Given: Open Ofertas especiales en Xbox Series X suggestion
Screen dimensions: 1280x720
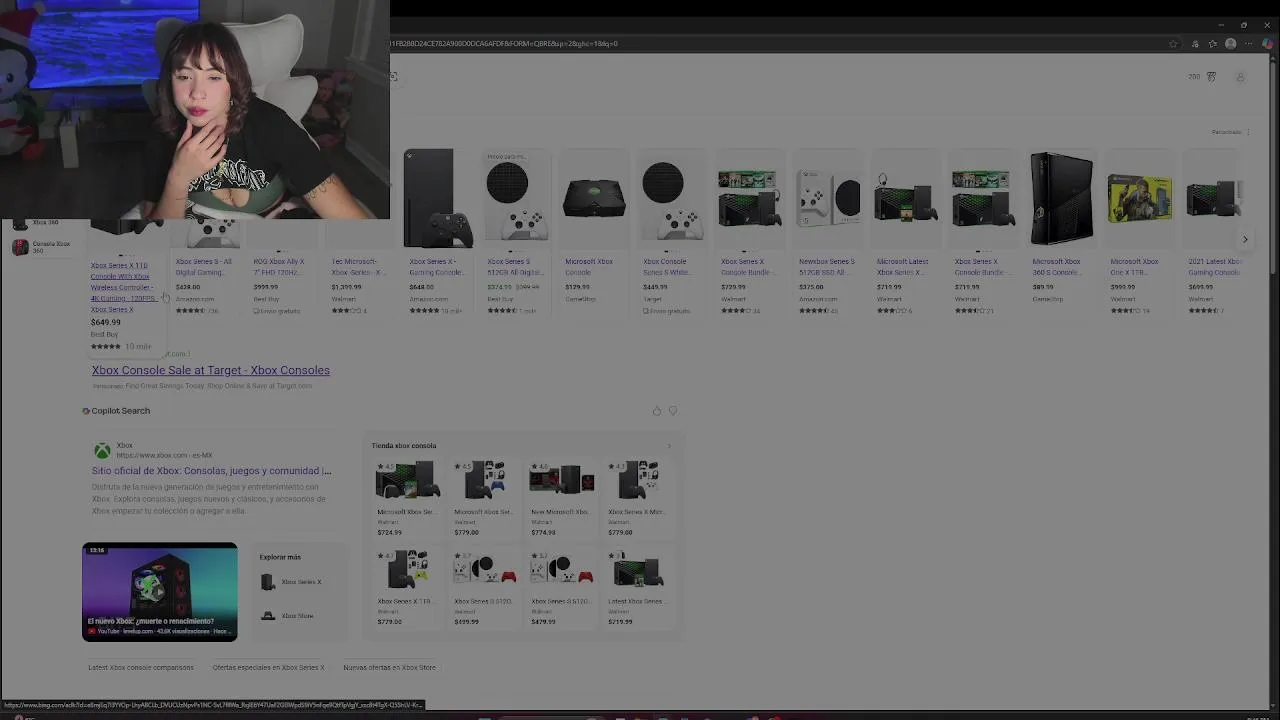Looking at the screenshot, I should tap(268, 667).
